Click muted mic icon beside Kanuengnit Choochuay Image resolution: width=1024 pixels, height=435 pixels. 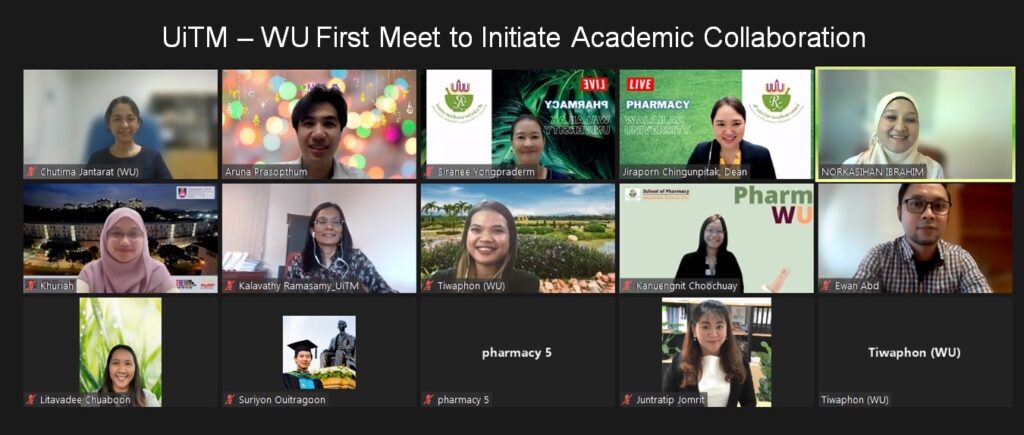pos(628,285)
